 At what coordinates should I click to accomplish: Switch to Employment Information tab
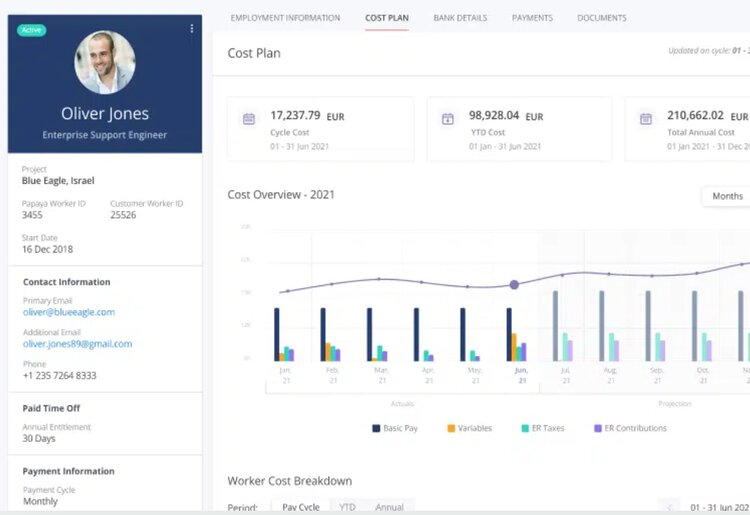(x=285, y=18)
